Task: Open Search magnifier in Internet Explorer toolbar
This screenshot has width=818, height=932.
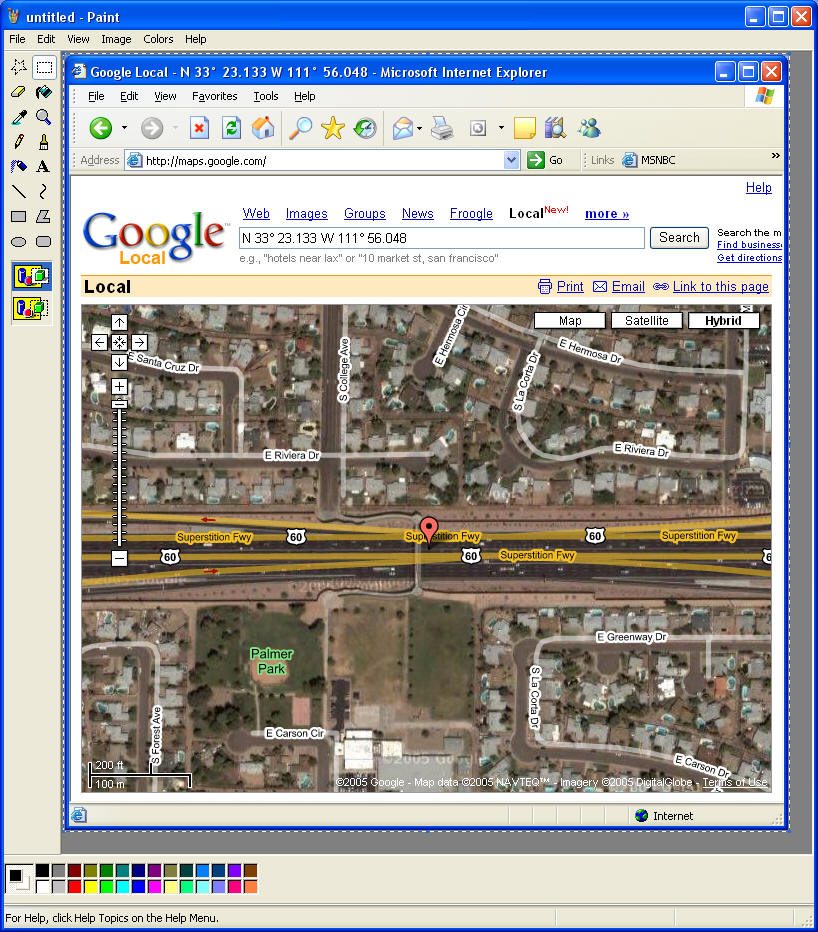Action: pyautogui.click(x=301, y=128)
